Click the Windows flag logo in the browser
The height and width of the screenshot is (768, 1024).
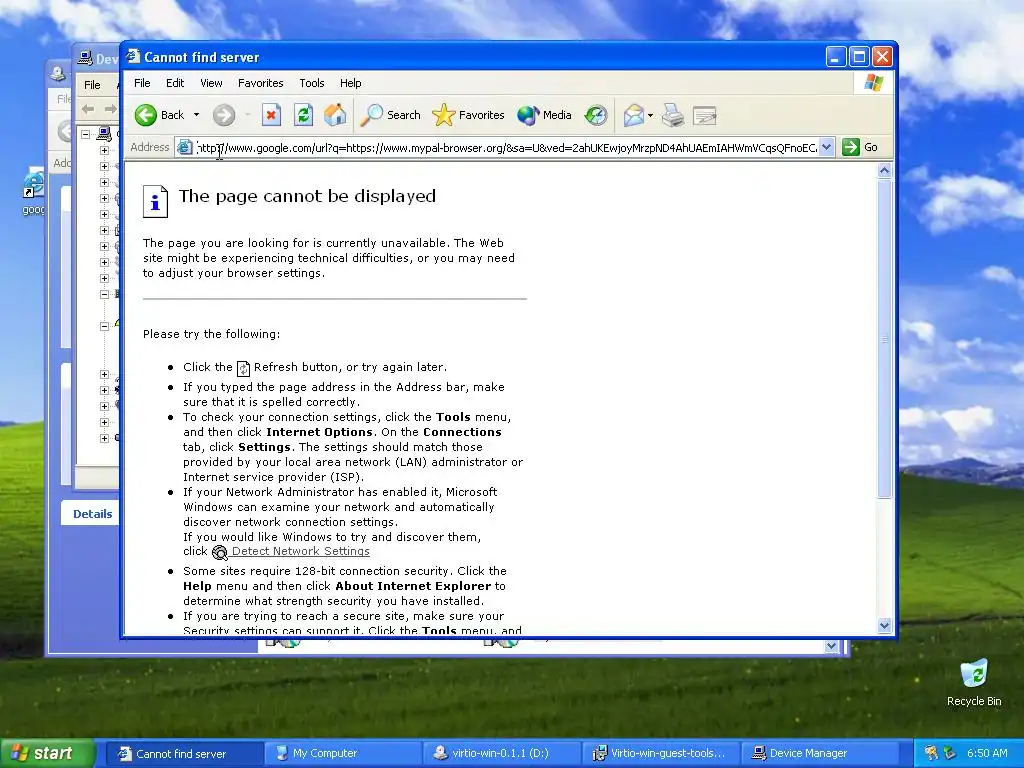coord(873,83)
